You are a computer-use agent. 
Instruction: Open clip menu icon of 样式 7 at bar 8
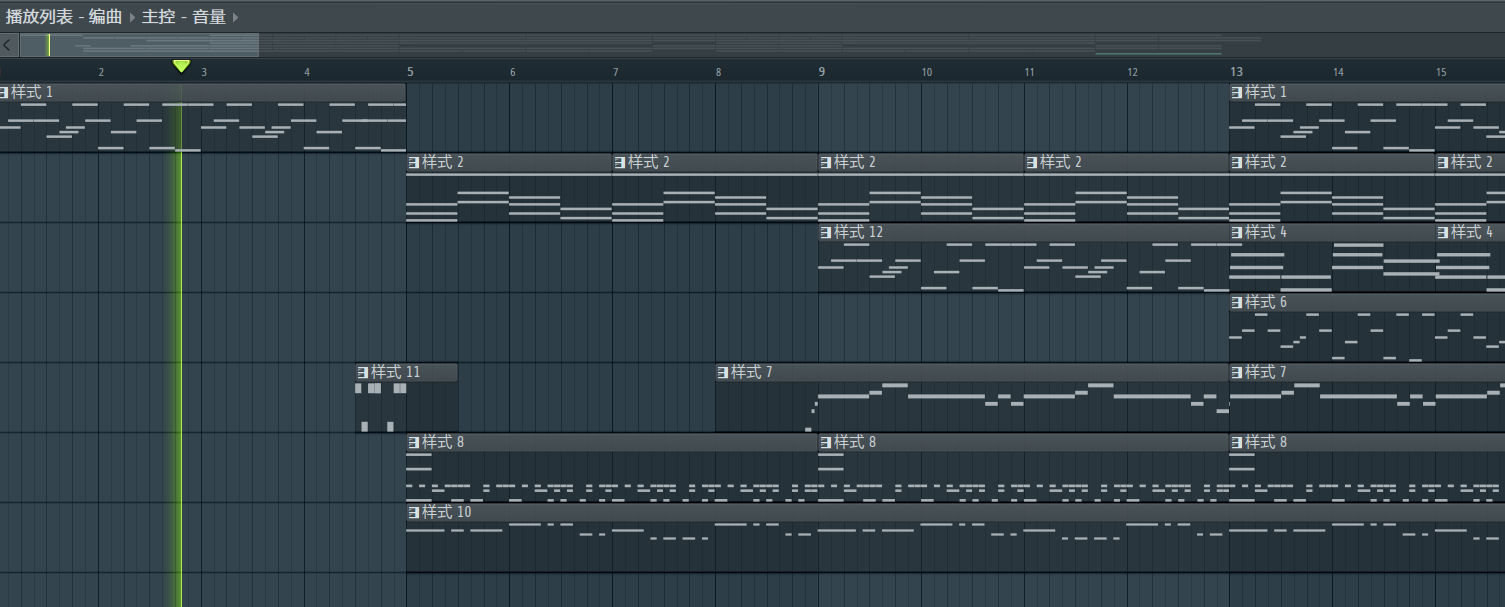[x=723, y=372]
